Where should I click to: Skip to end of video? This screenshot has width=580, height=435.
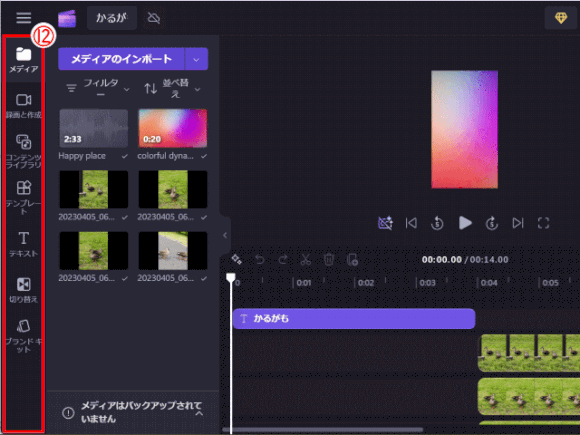point(518,223)
